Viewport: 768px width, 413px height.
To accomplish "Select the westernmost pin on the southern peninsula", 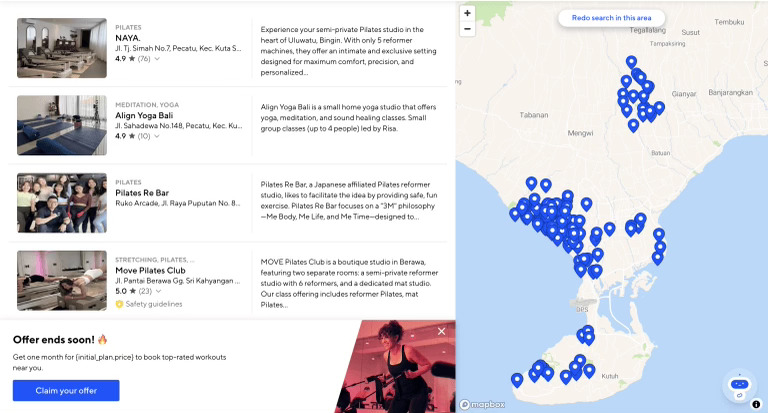I will tap(517, 379).
